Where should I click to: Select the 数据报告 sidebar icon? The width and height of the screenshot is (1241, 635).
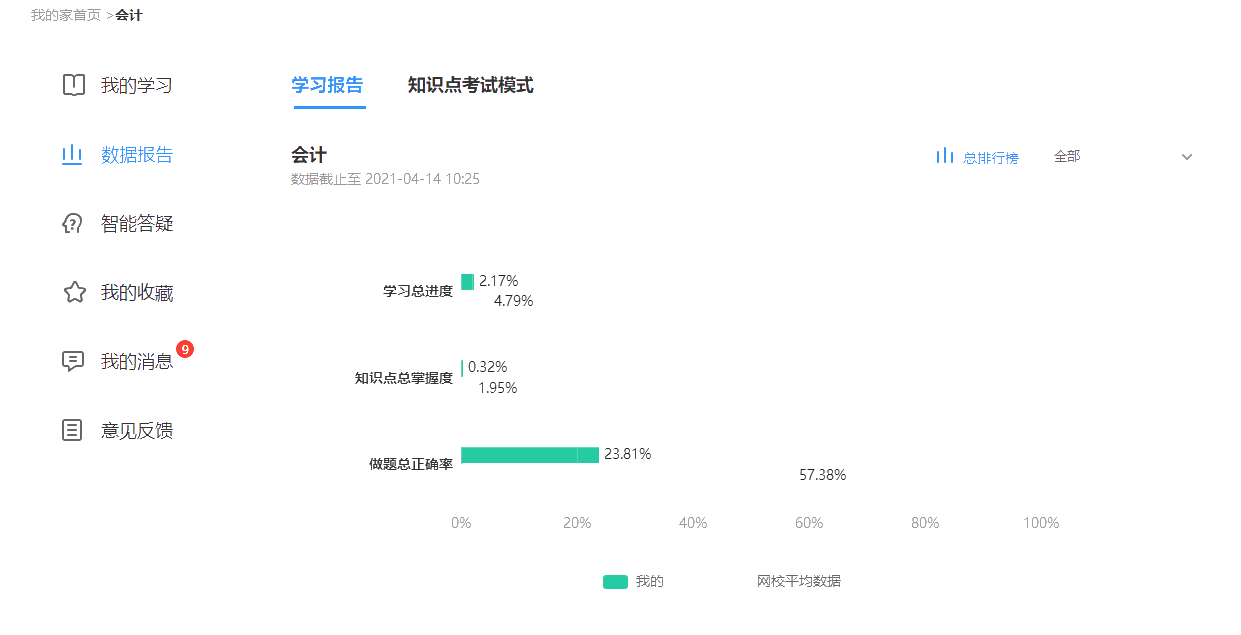[72, 154]
